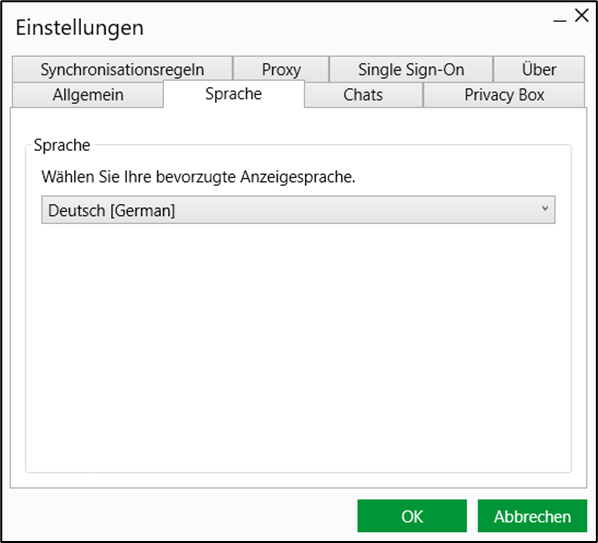Open the Deutsch [German] language combo box
The width and height of the screenshot is (598, 543).
click(x=298, y=210)
